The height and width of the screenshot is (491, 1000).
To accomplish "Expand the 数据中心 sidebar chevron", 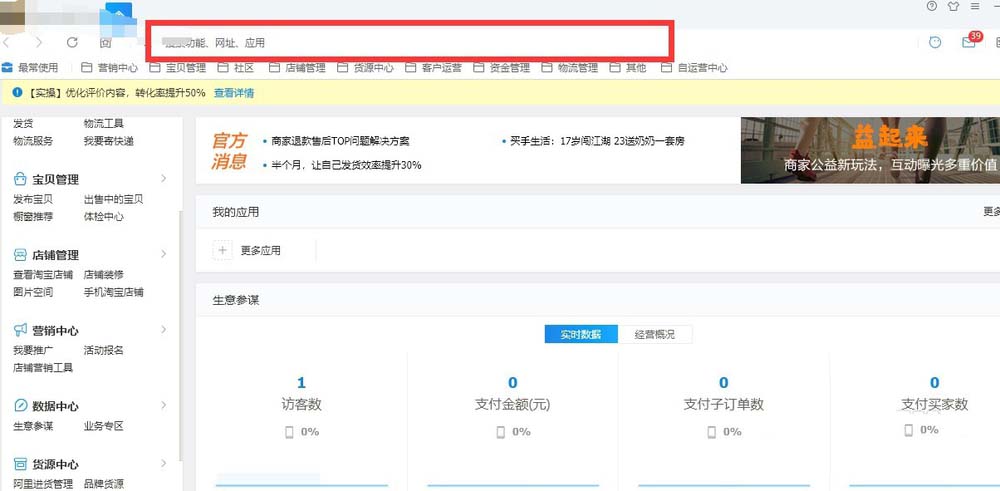I will [163, 405].
